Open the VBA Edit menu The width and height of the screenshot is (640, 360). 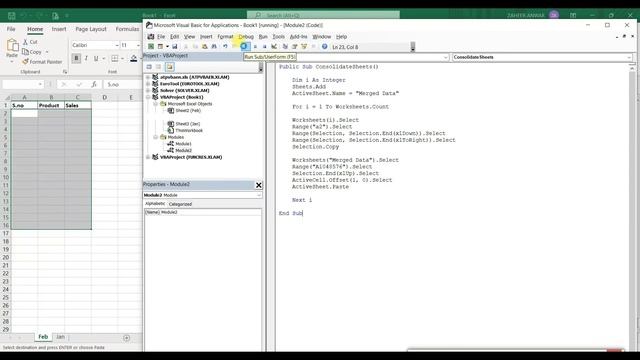tap(175, 37)
